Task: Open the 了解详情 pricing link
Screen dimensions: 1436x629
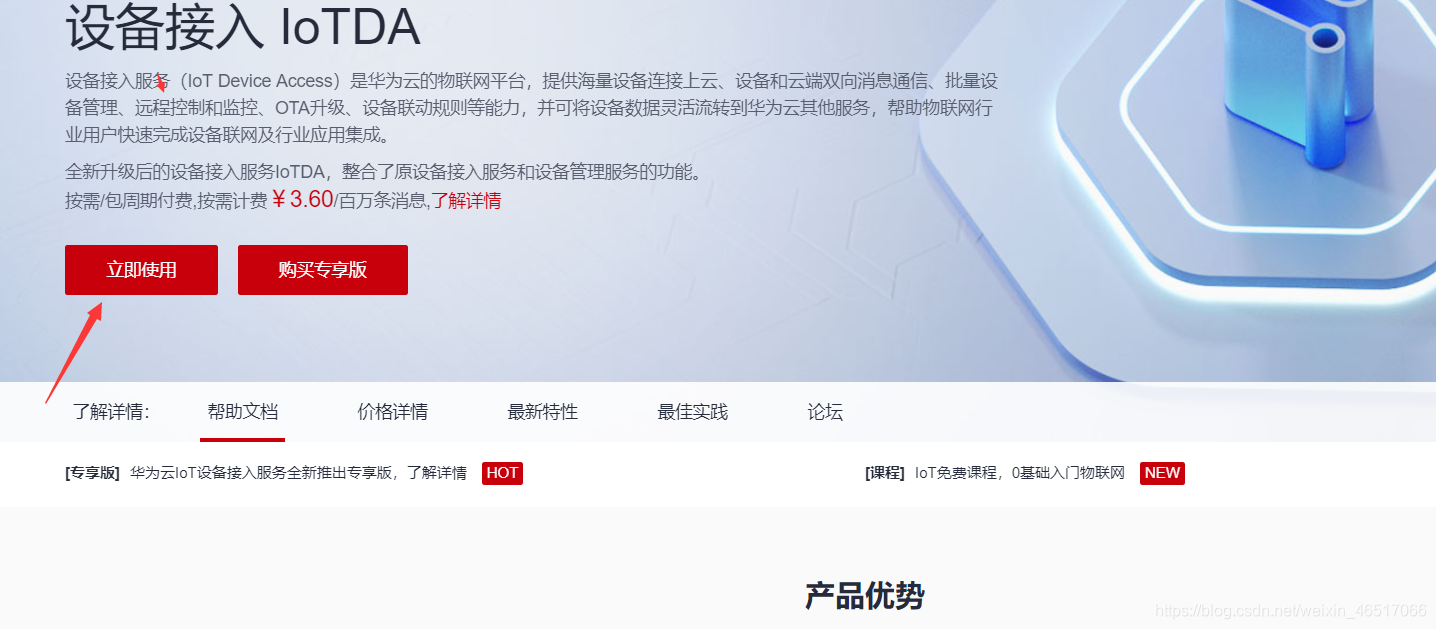Action: [466, 201]
